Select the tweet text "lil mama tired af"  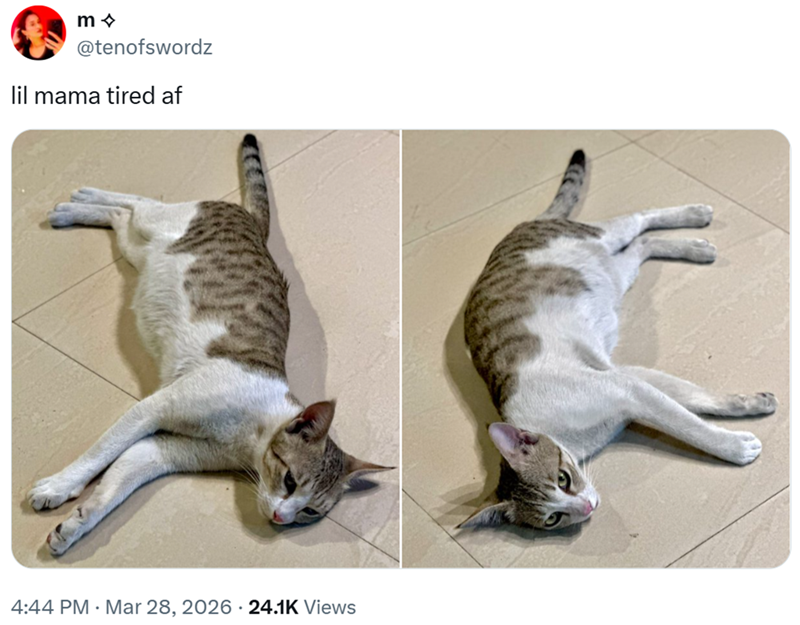[96, 97]
